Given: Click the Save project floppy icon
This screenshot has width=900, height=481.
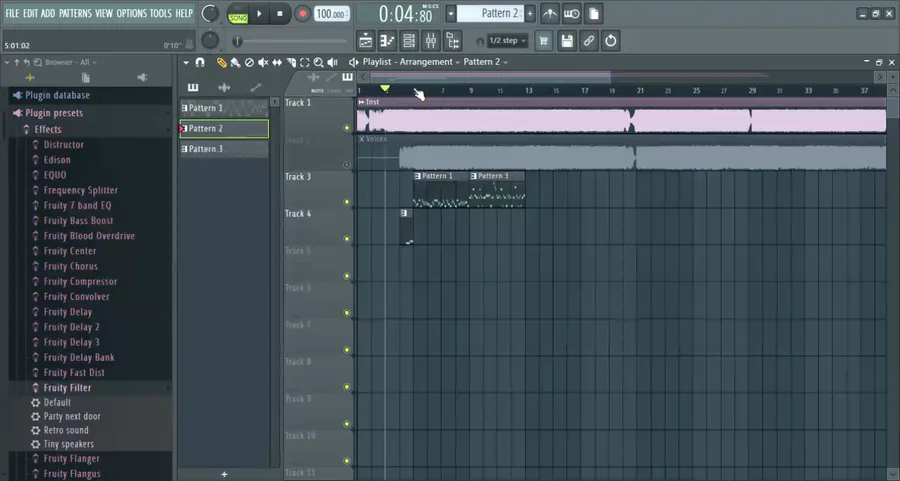Looking at the screenshot, I should tap(567, 41).
